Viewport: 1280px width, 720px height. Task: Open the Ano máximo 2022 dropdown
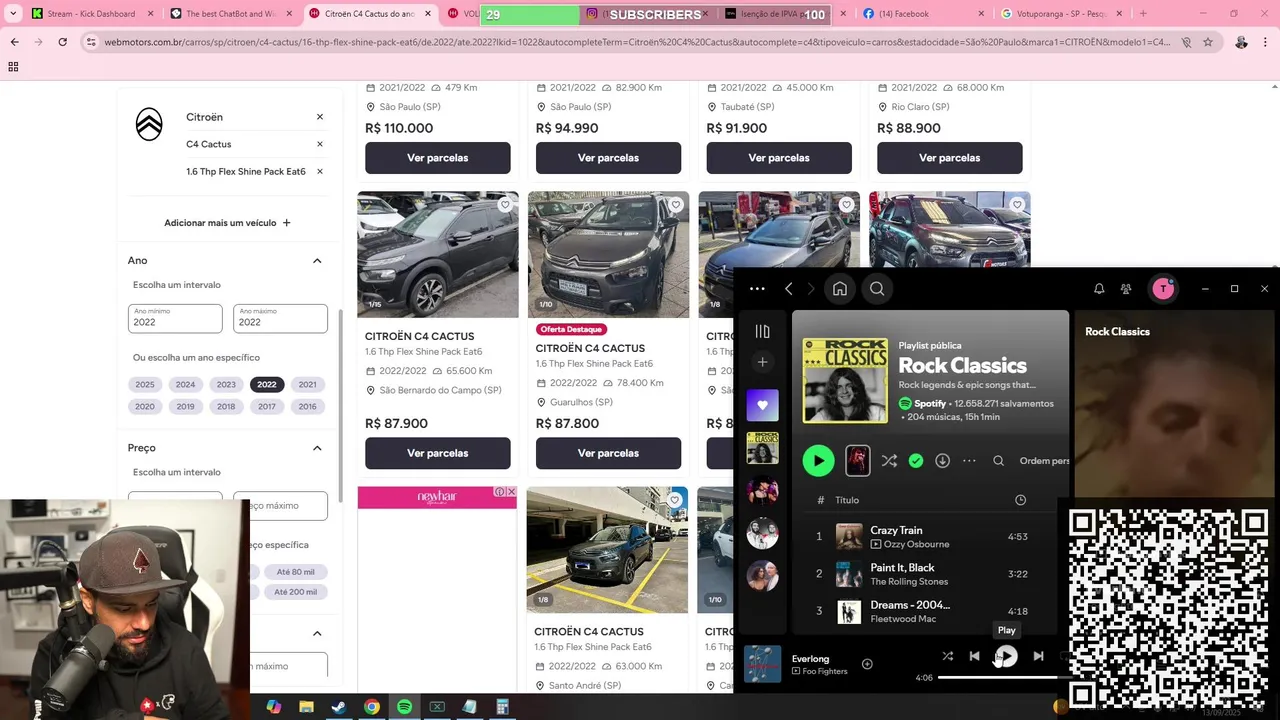(x=280, y=318)
